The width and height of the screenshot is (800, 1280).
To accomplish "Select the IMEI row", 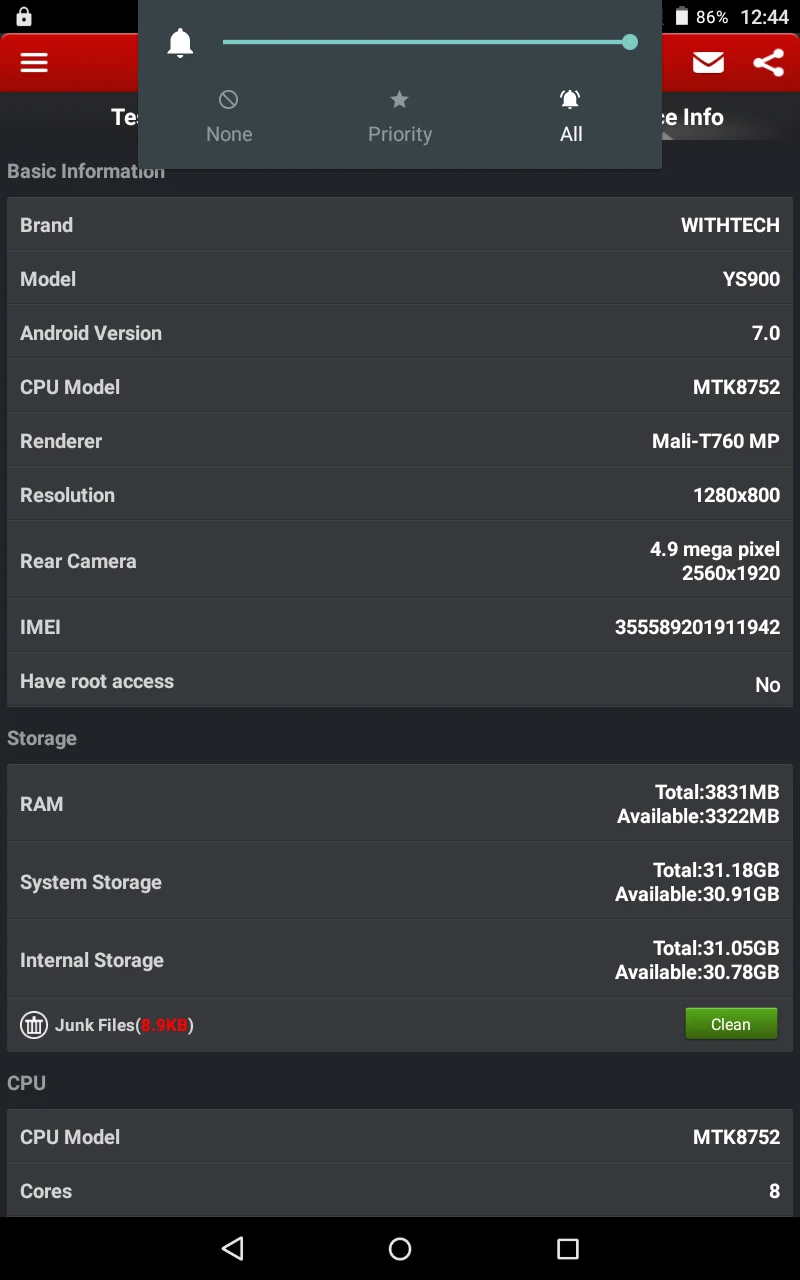I will coord(400,627).
